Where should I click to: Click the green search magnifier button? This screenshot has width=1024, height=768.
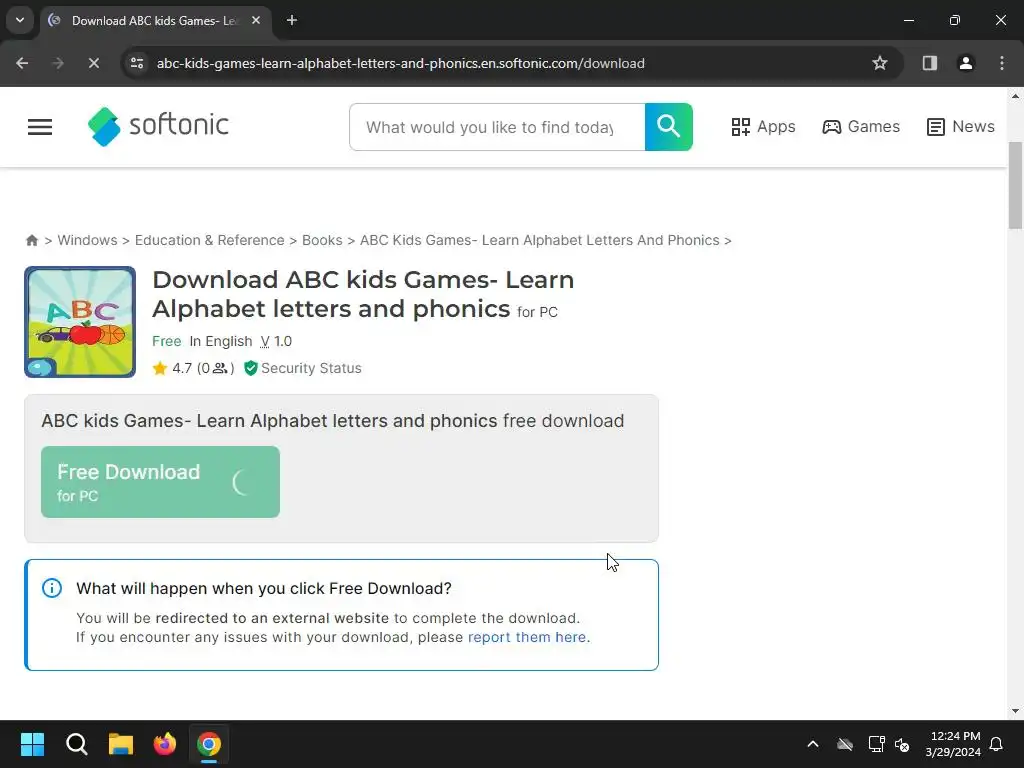pos(669,127)
